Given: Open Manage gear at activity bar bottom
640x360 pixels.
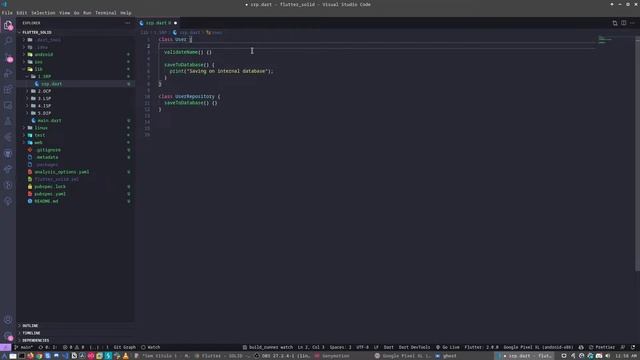Looking at the screenshot, I should (x=8, y=336).
